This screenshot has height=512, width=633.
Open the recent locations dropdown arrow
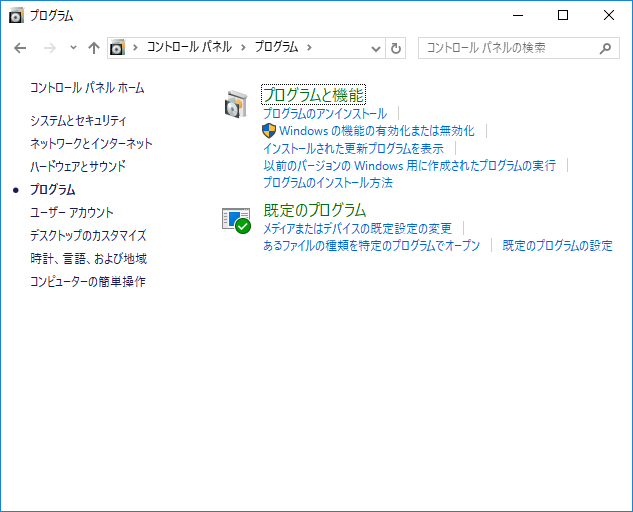[x=73, y=48]
